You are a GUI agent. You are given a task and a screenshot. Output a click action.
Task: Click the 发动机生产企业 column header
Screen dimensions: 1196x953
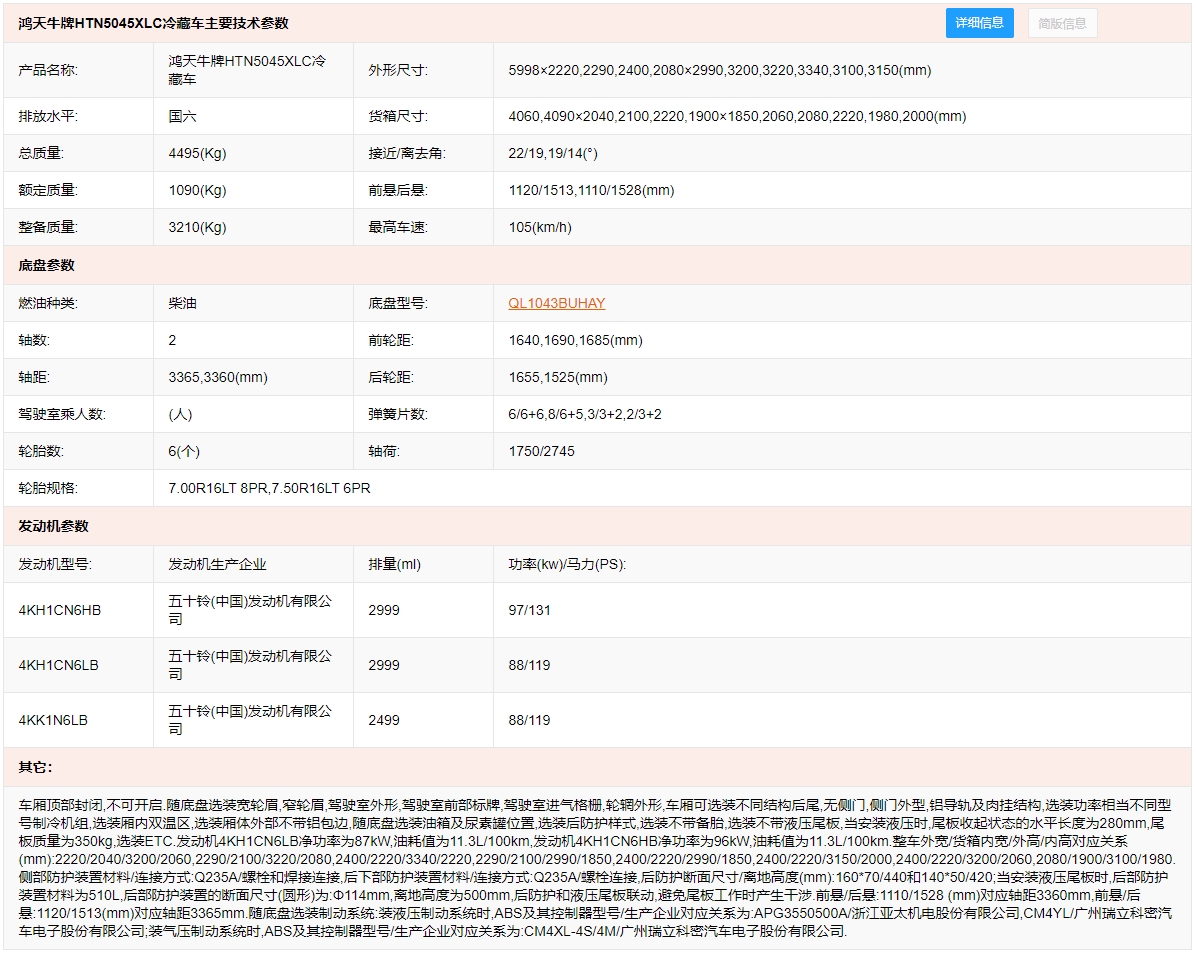pyautogui.click(x=217, y=565)
